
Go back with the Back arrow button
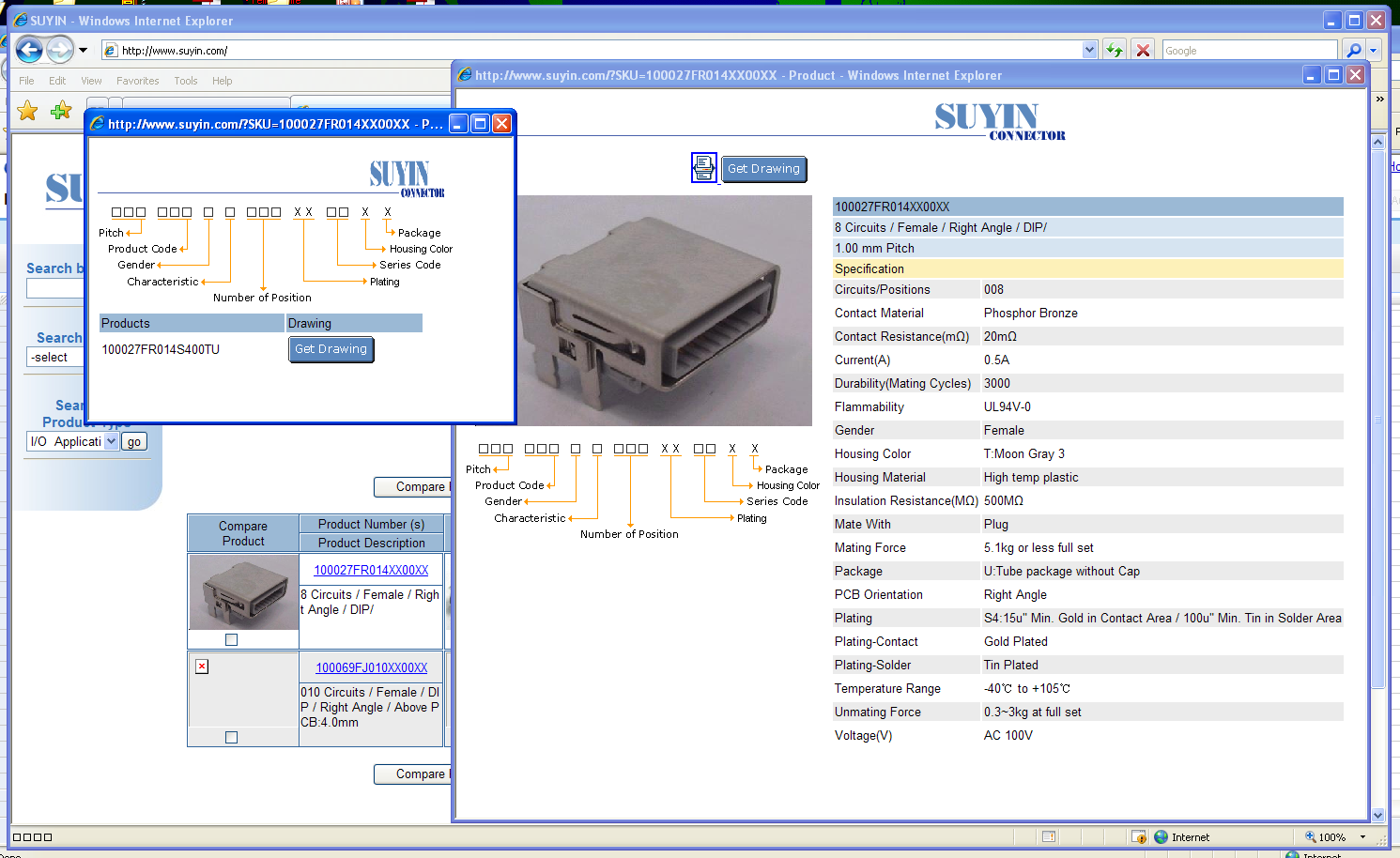point(29,50)
